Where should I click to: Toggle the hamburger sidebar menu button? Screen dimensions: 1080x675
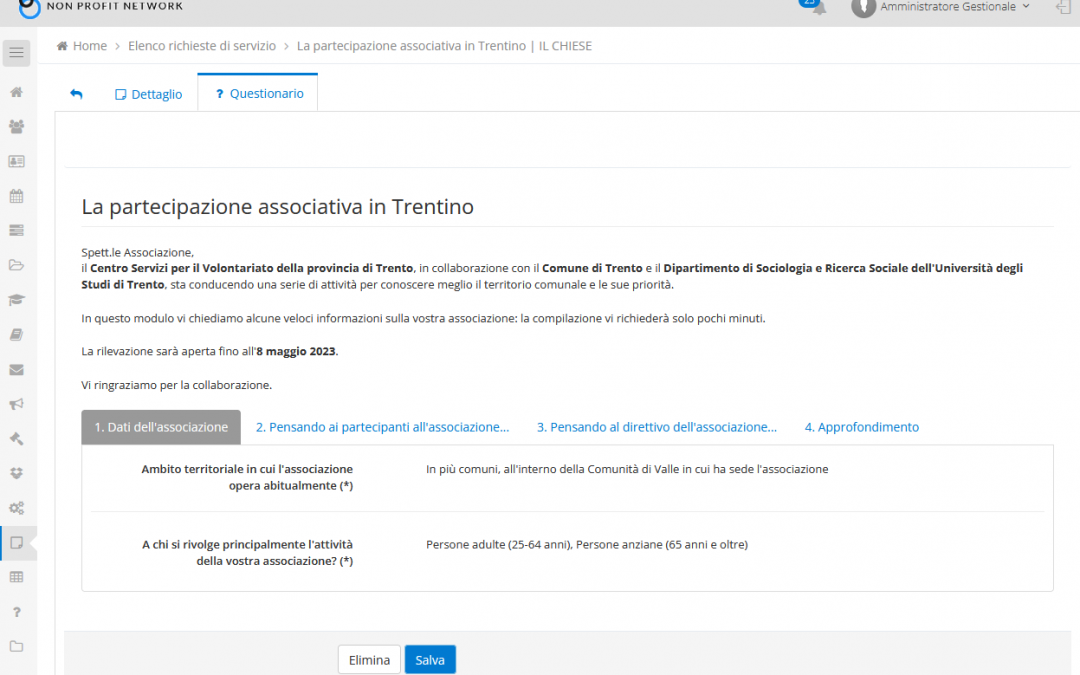click(17, 53)
